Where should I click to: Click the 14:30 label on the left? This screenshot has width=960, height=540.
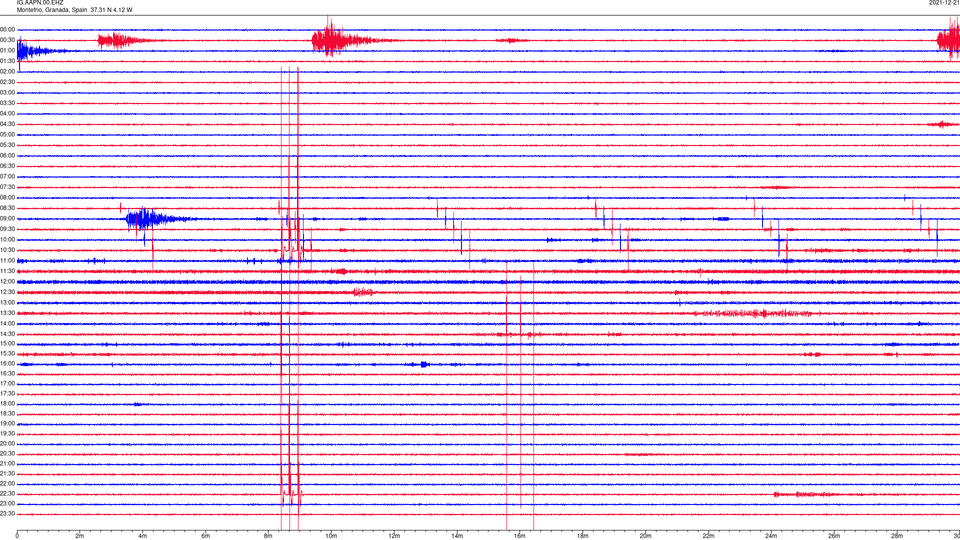point(7,334)
